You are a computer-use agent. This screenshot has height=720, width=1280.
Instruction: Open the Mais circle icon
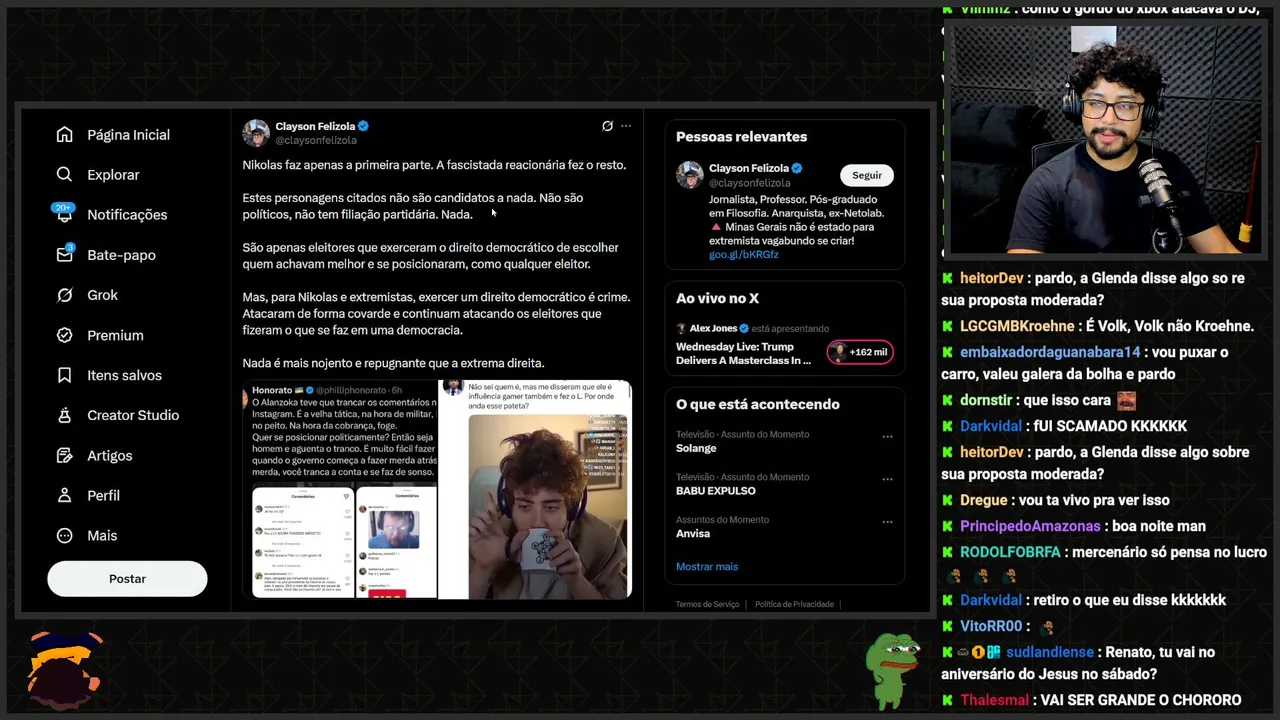[65, 535]
